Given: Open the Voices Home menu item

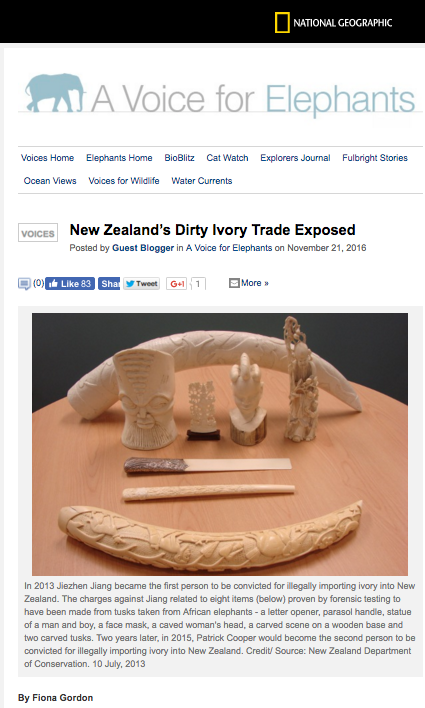Looking at the screenshot, I should (47, 158).
